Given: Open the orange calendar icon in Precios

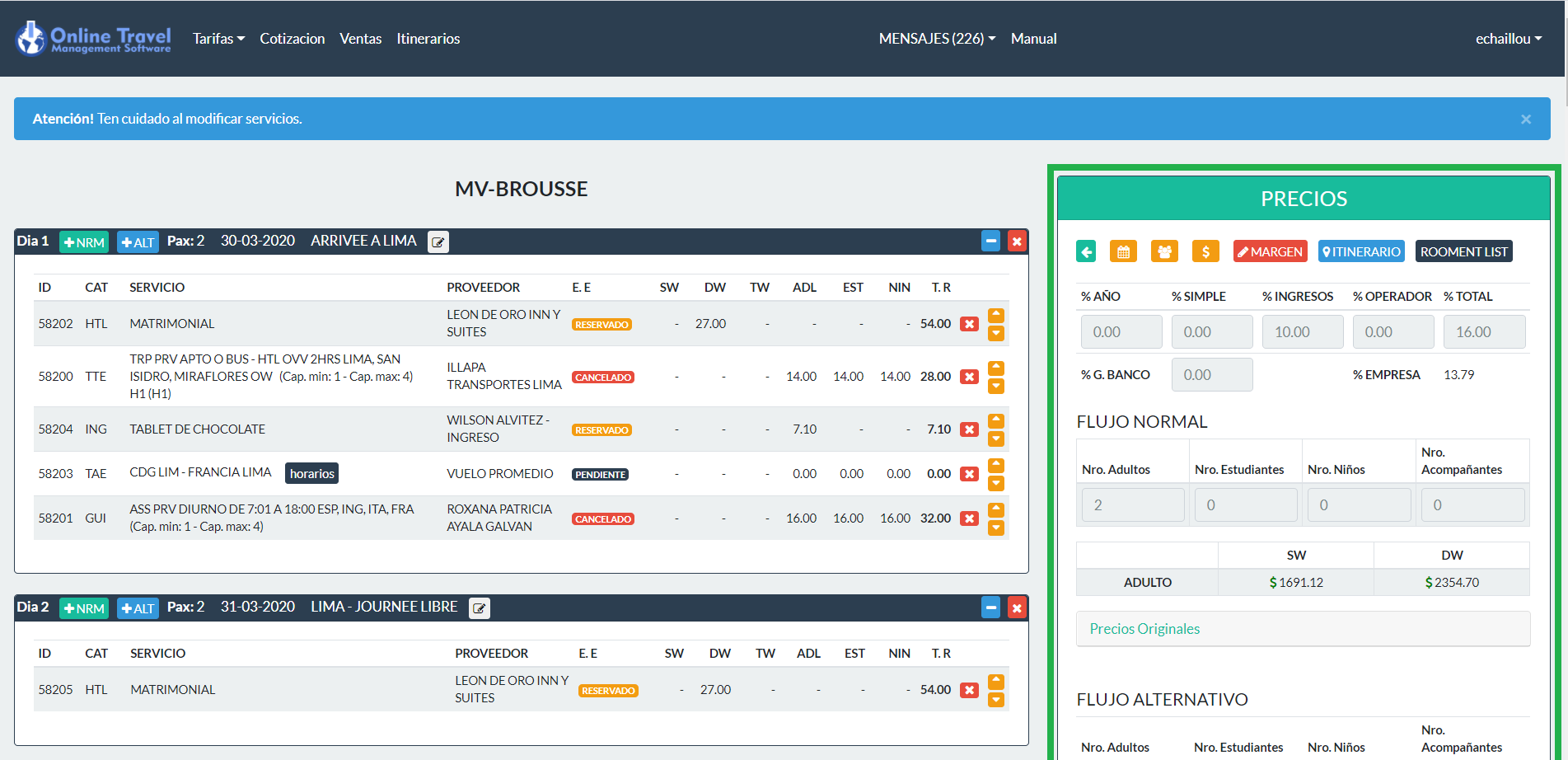Looking at the screenshot, I should tap(1122, 251).
